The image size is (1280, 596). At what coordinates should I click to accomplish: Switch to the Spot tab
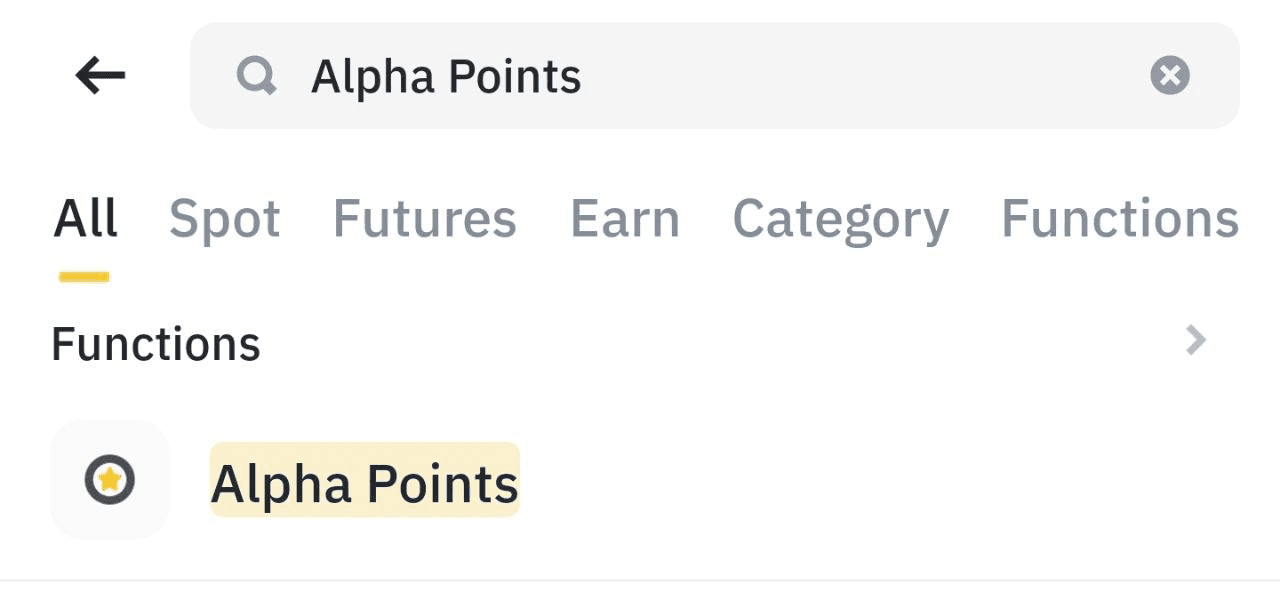225,218
